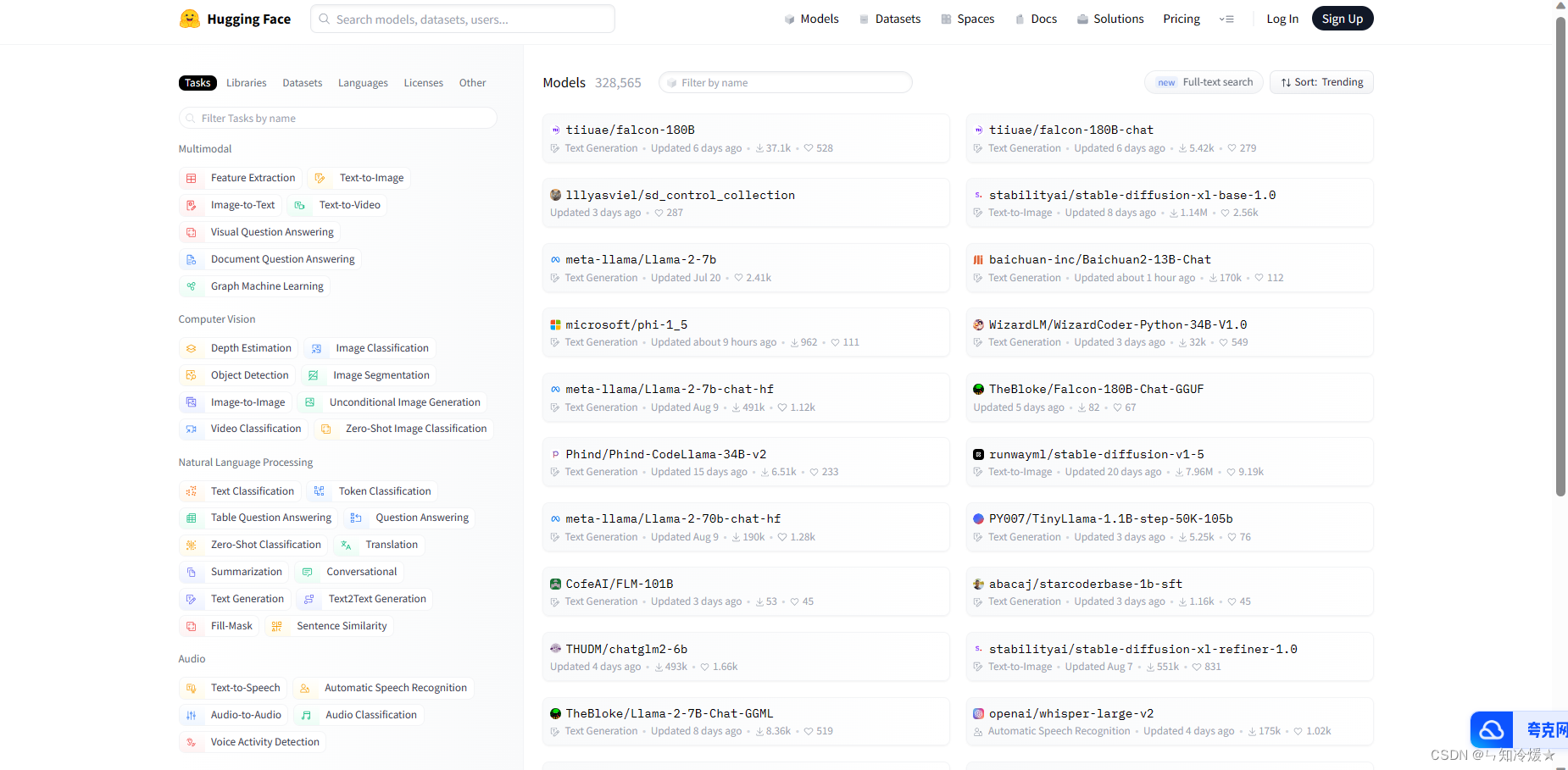Screen dimensions: 1568x770
Task: Select the Token Classification task filter
Action: (372, 491)
